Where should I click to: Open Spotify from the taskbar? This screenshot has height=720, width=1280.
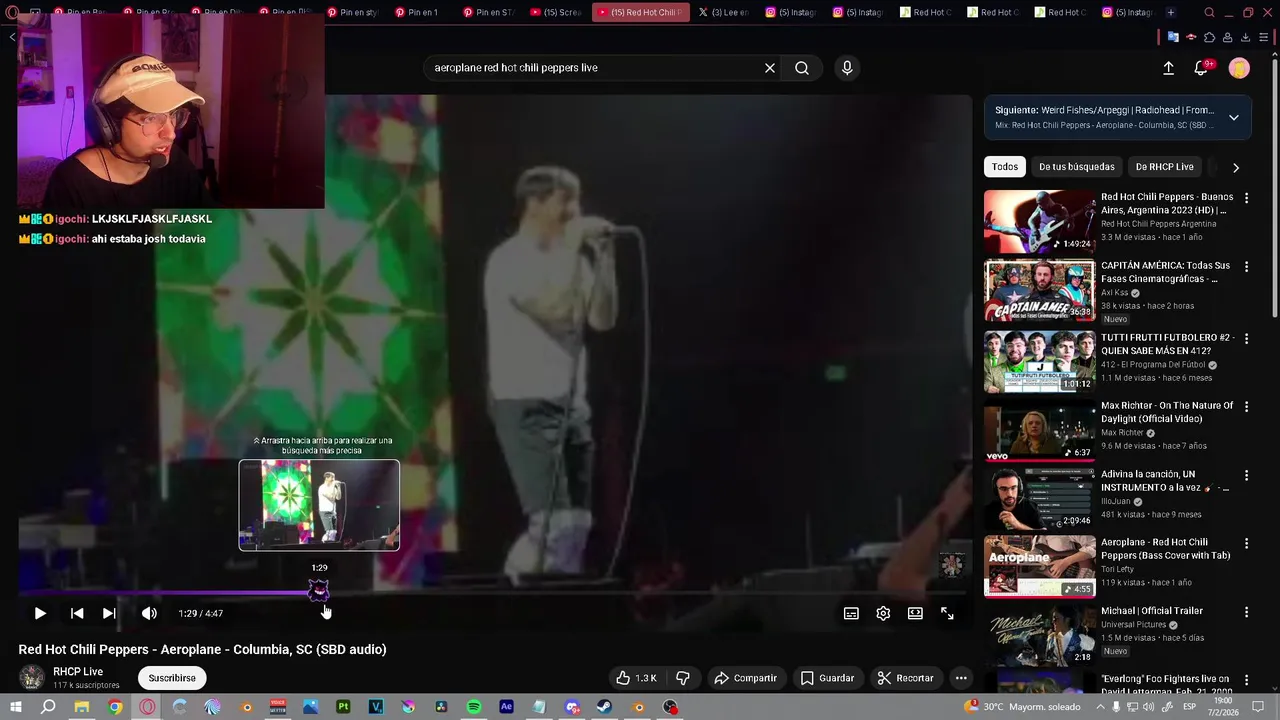[x=473, y=707]
